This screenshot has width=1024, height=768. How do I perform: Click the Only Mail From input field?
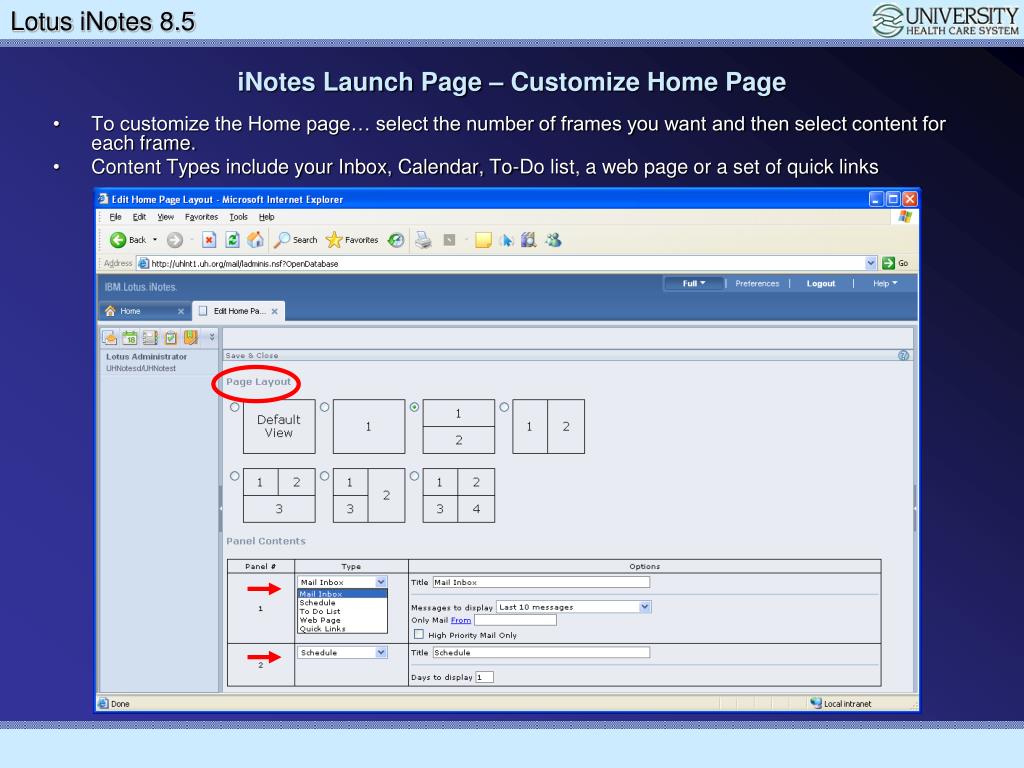point(515,620)
